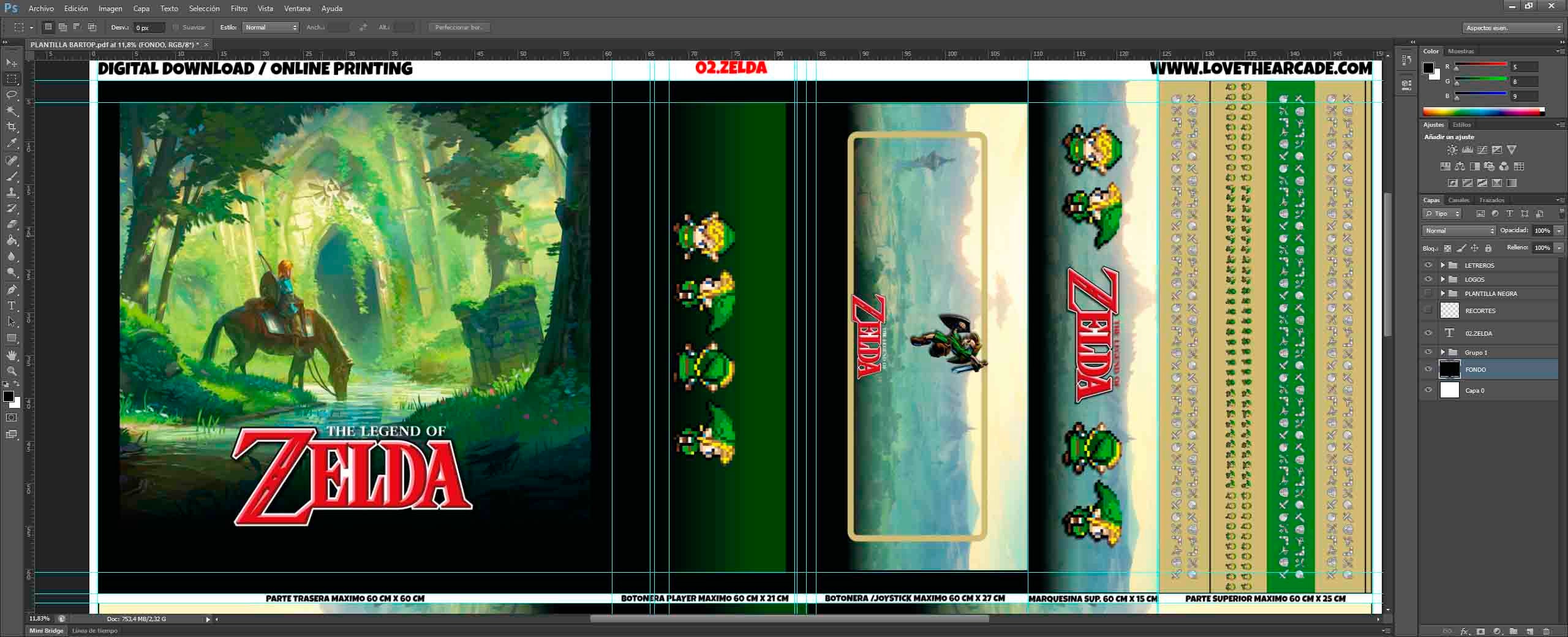Hide the FONDO layer
The height and width of the screenshot is (637, 1568).
point(1428,369)
